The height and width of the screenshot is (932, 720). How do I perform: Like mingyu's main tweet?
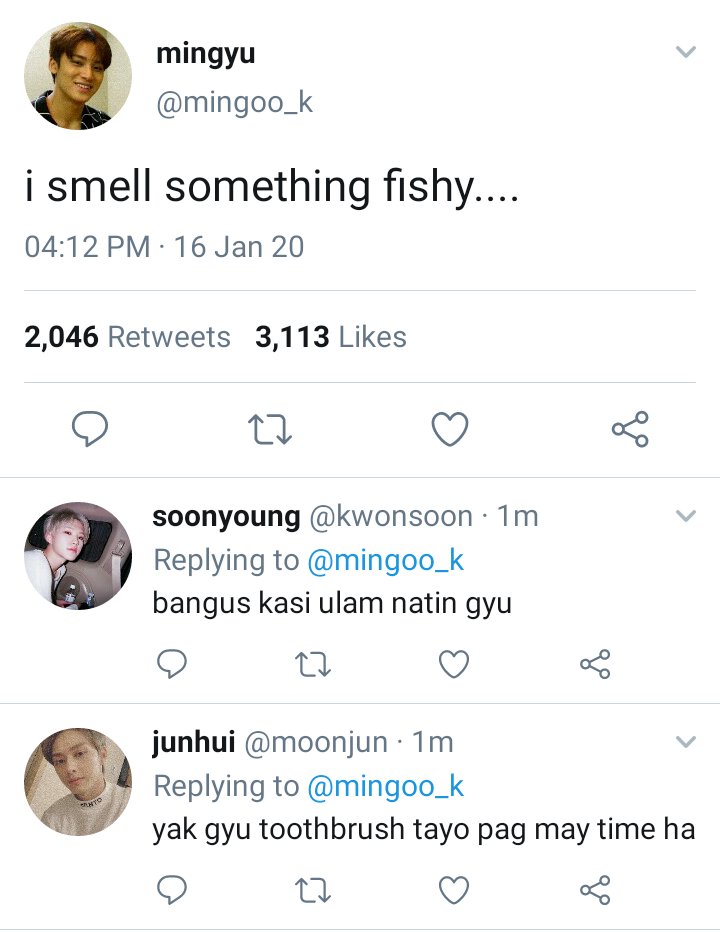tap(450, 429)
